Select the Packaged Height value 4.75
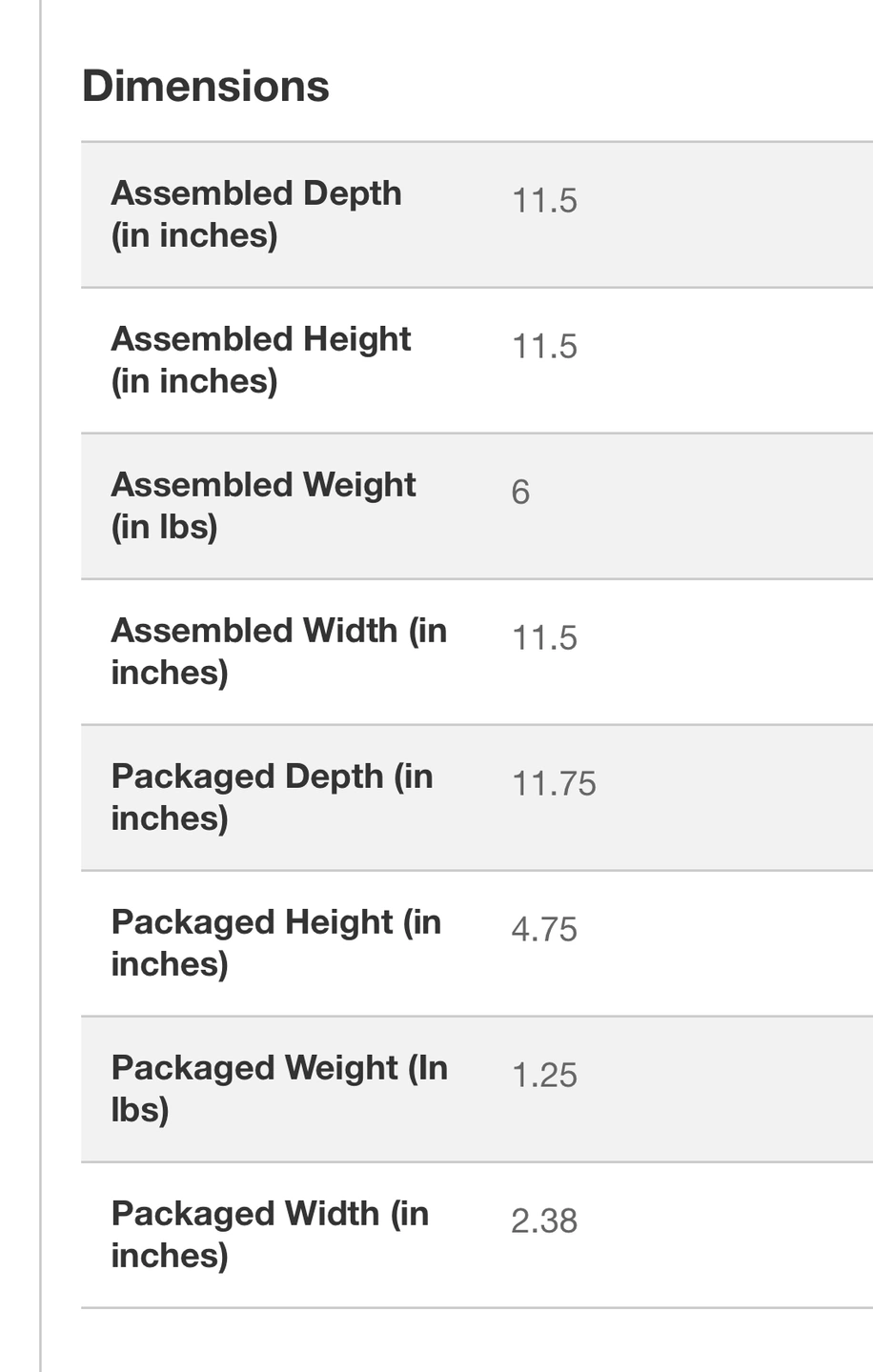 pyautogui.click(x=544, y=929)
